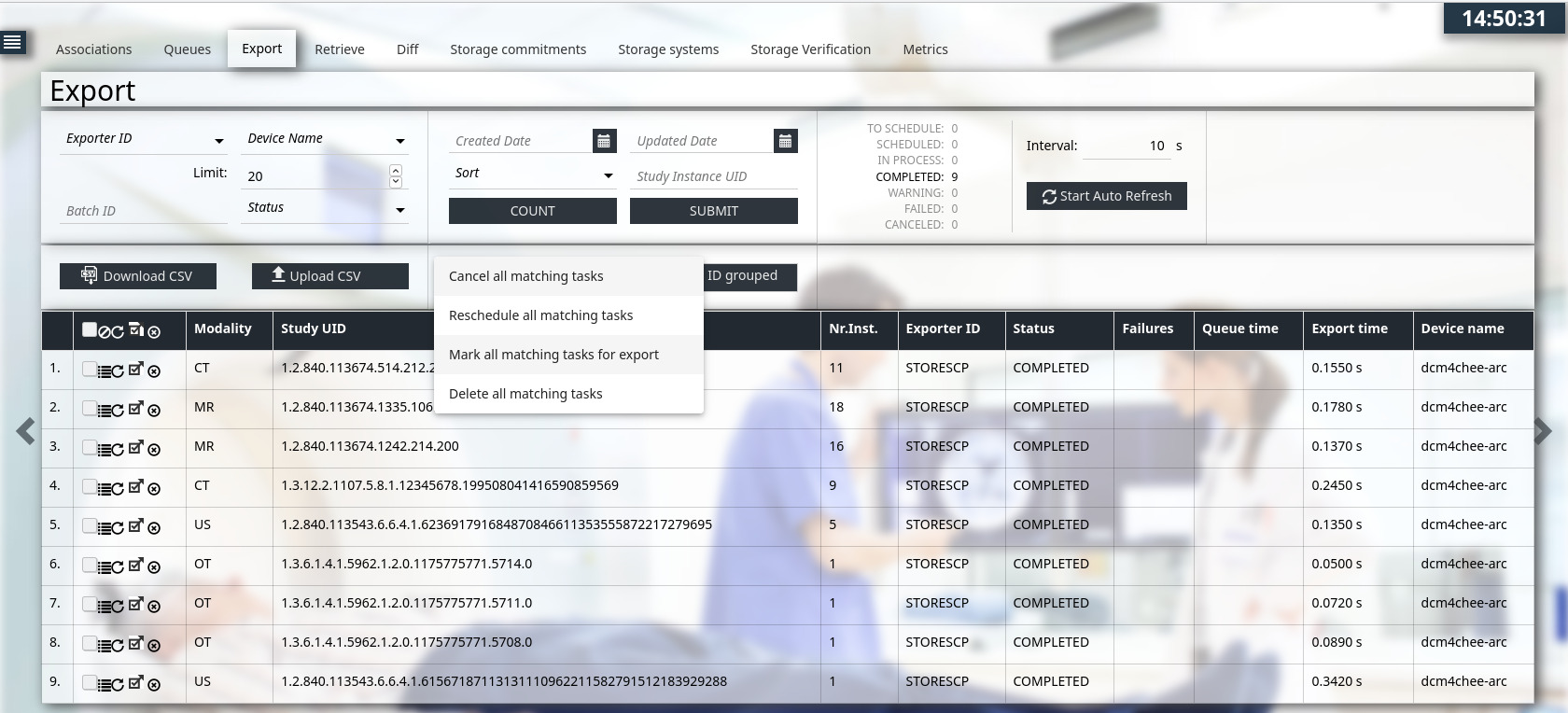Select Mark all matching tasks for export
This screenshot has height=713, width=1568.
pyautogui.click(x=568, y=355)
